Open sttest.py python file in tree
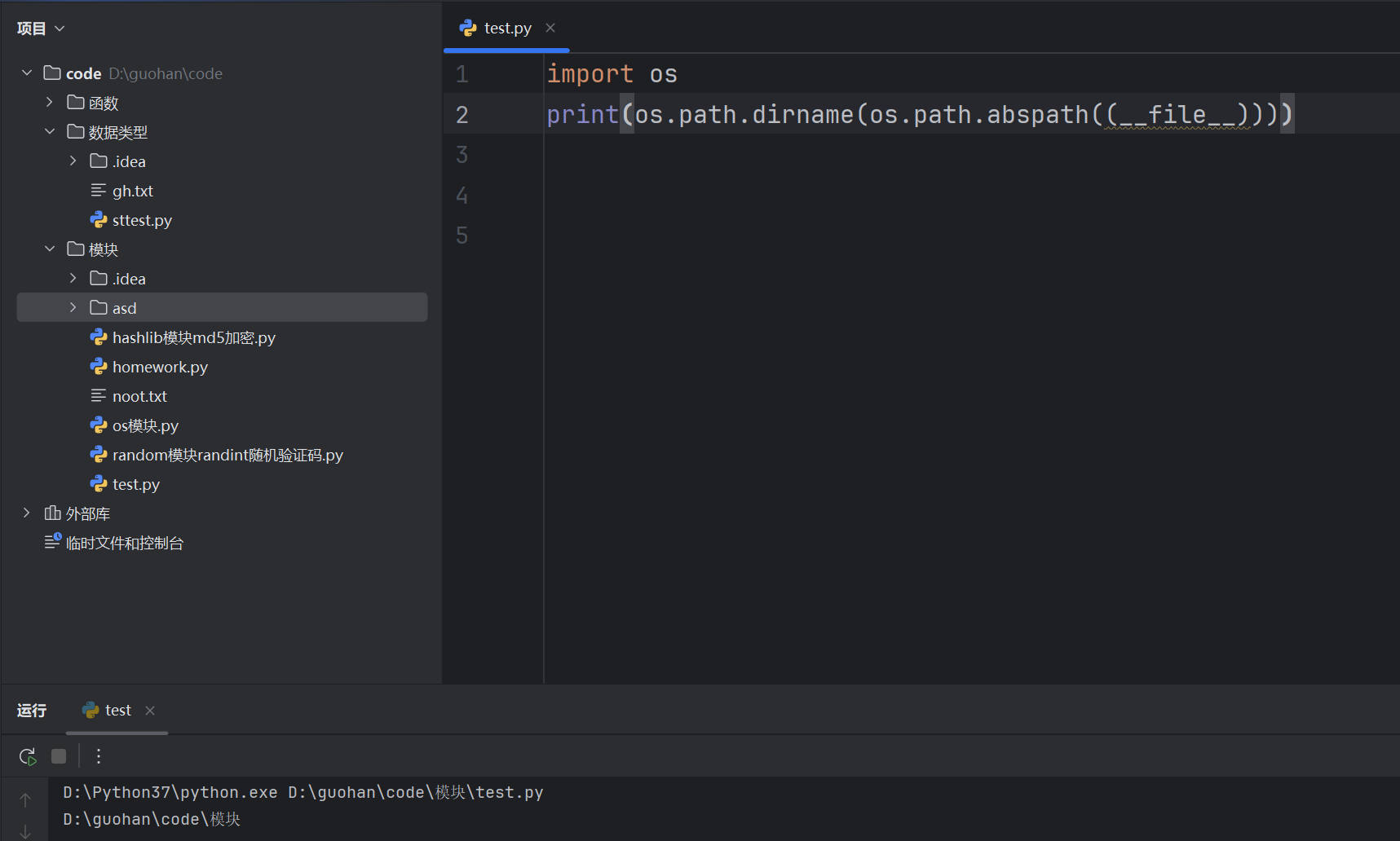This screenshot has width=1400, height=841. click(141, 220)
